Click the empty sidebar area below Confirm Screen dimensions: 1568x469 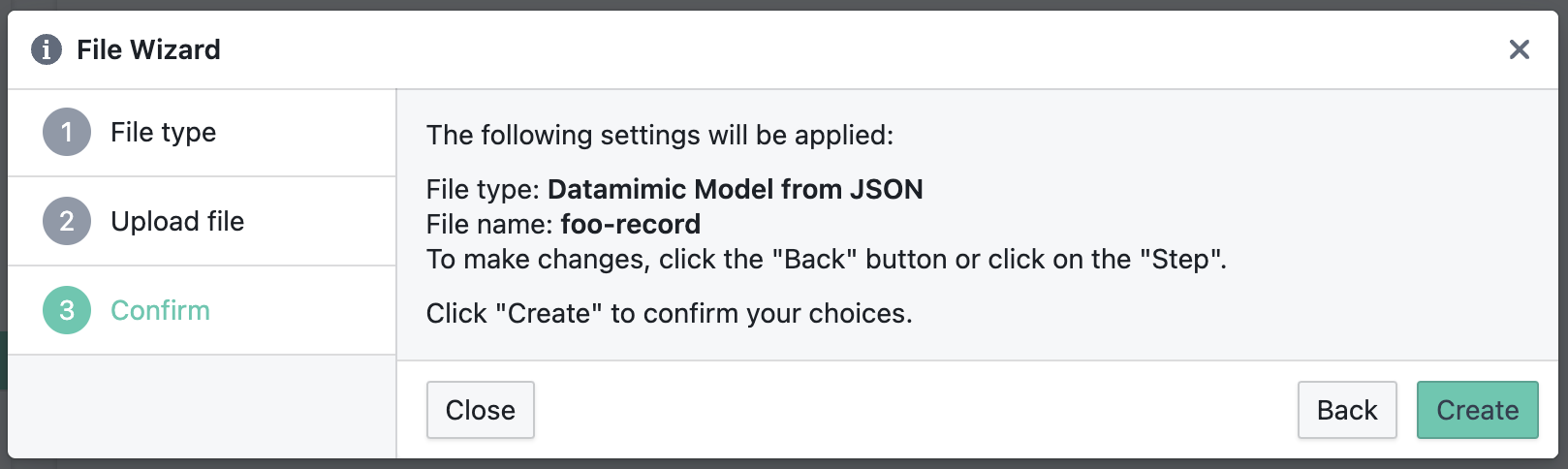pos(202,406)
